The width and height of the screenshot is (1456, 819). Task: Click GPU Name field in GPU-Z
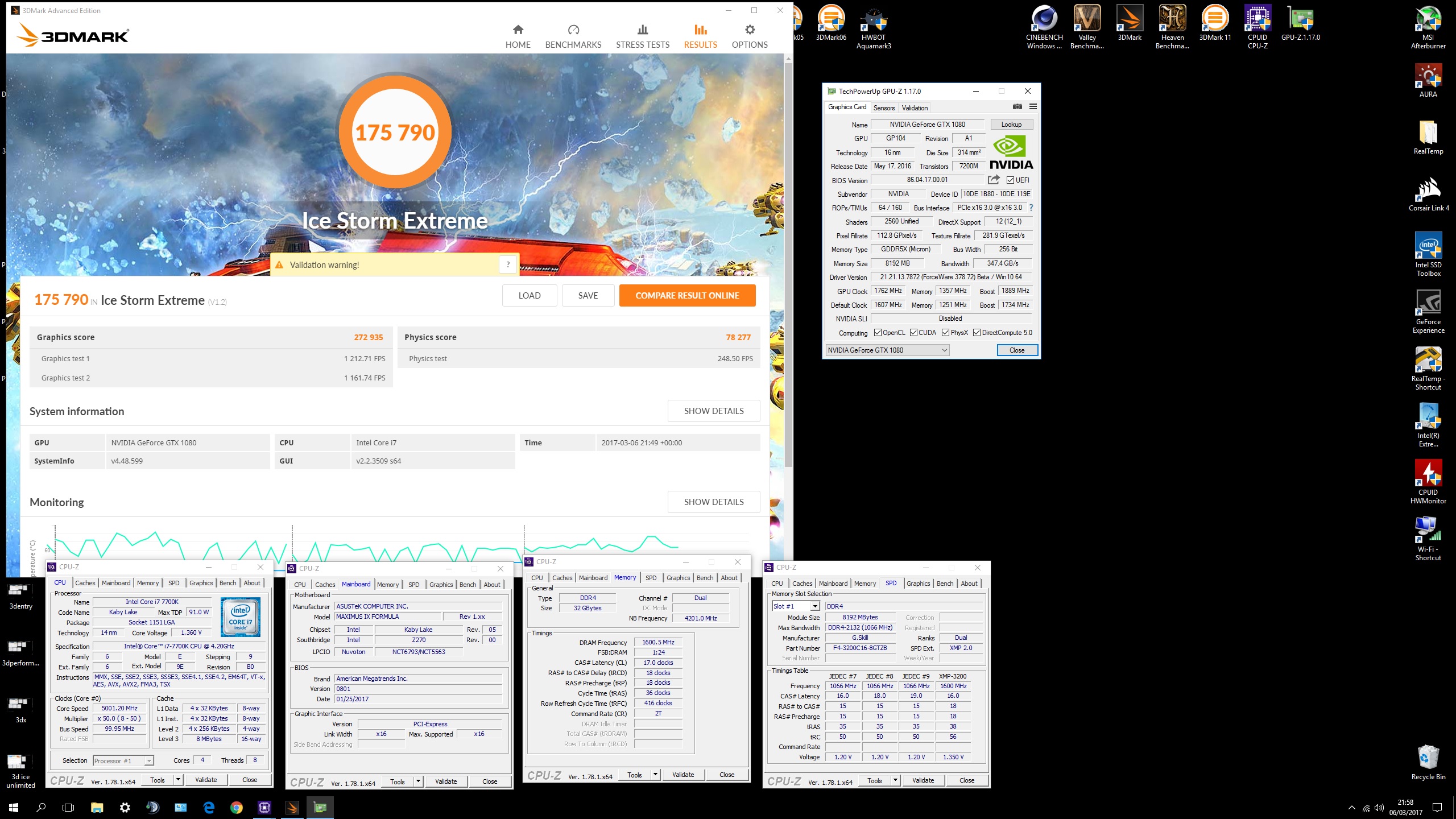927,125
